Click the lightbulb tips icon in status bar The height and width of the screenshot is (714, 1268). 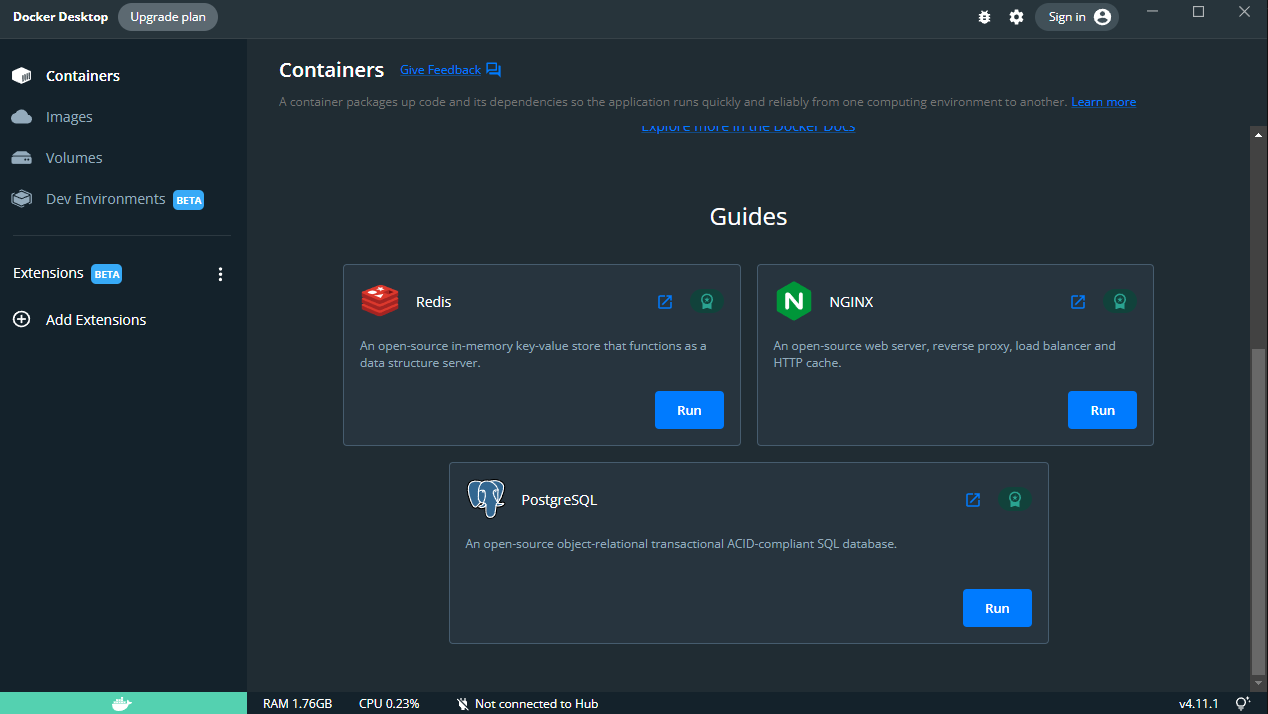(1243, 704)
